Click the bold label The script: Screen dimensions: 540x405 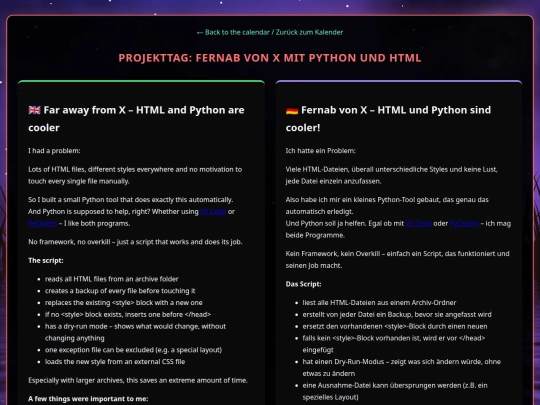(x=46, y=261)
